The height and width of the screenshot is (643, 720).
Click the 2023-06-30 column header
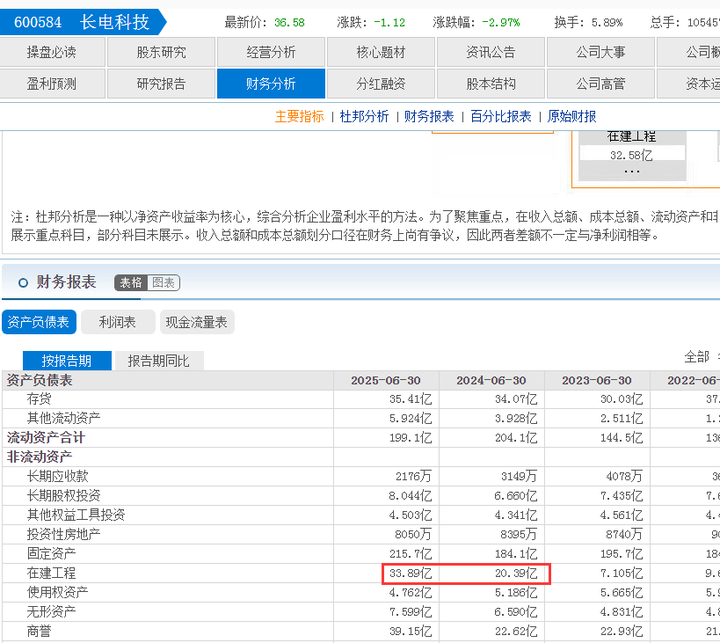pos(597,380)
